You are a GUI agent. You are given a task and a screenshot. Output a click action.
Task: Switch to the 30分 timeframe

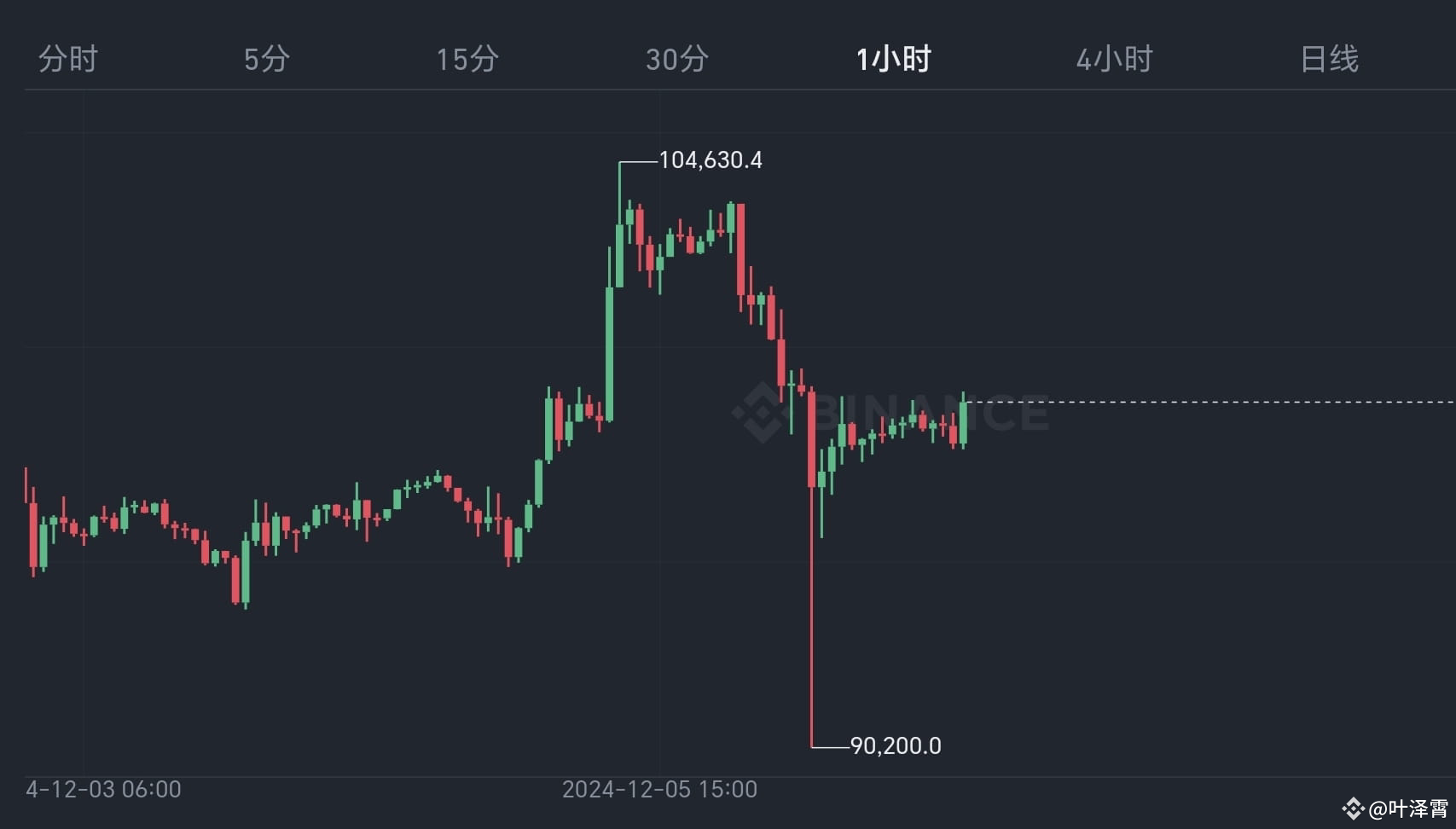[676, 59]
